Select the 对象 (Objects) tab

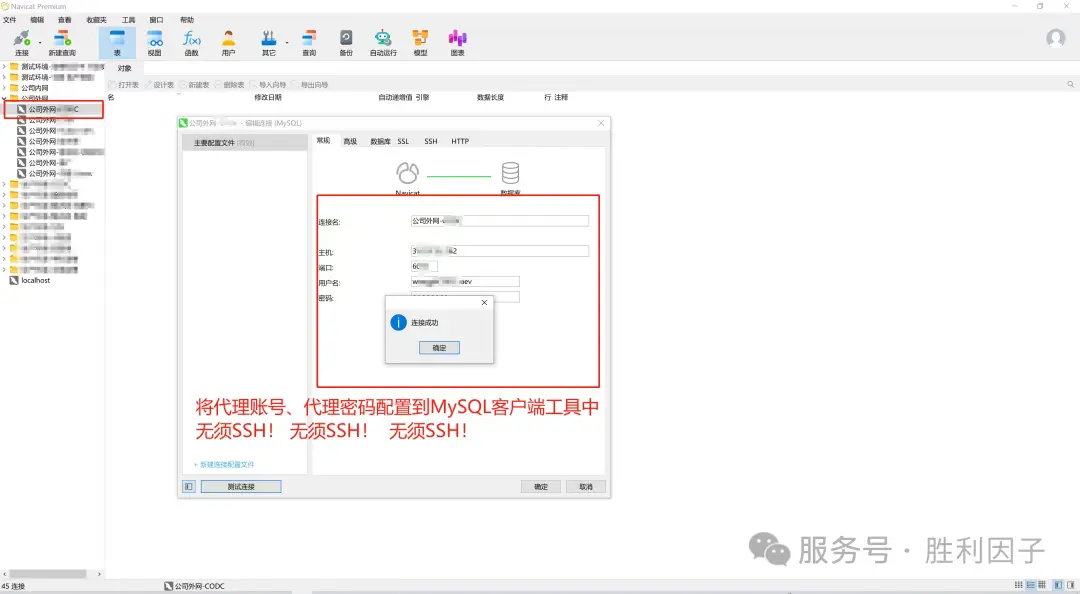click(x=125, y=68)
